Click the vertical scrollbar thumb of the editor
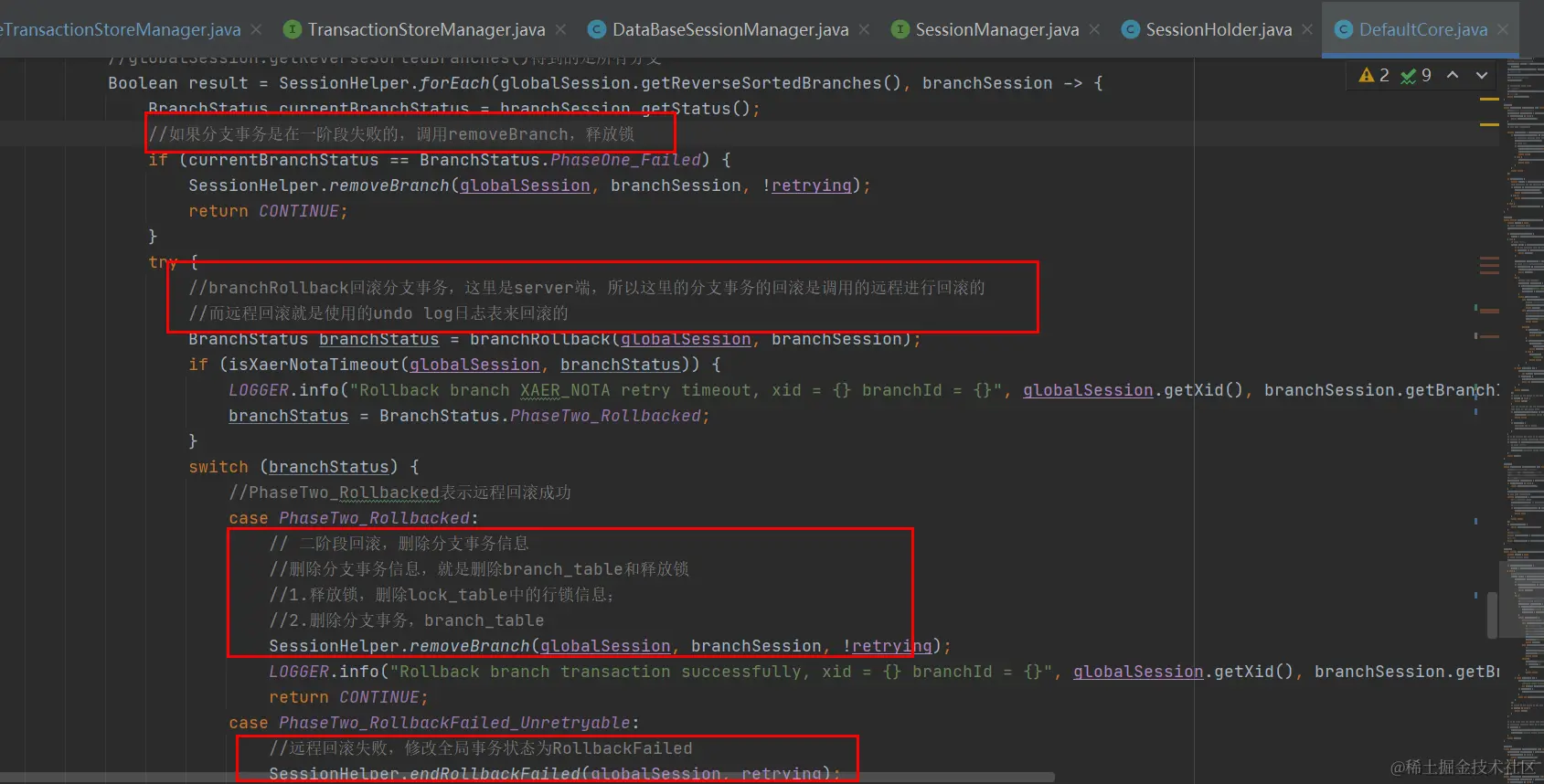Screen dimensions: 1544x784 click(1492, 615)
